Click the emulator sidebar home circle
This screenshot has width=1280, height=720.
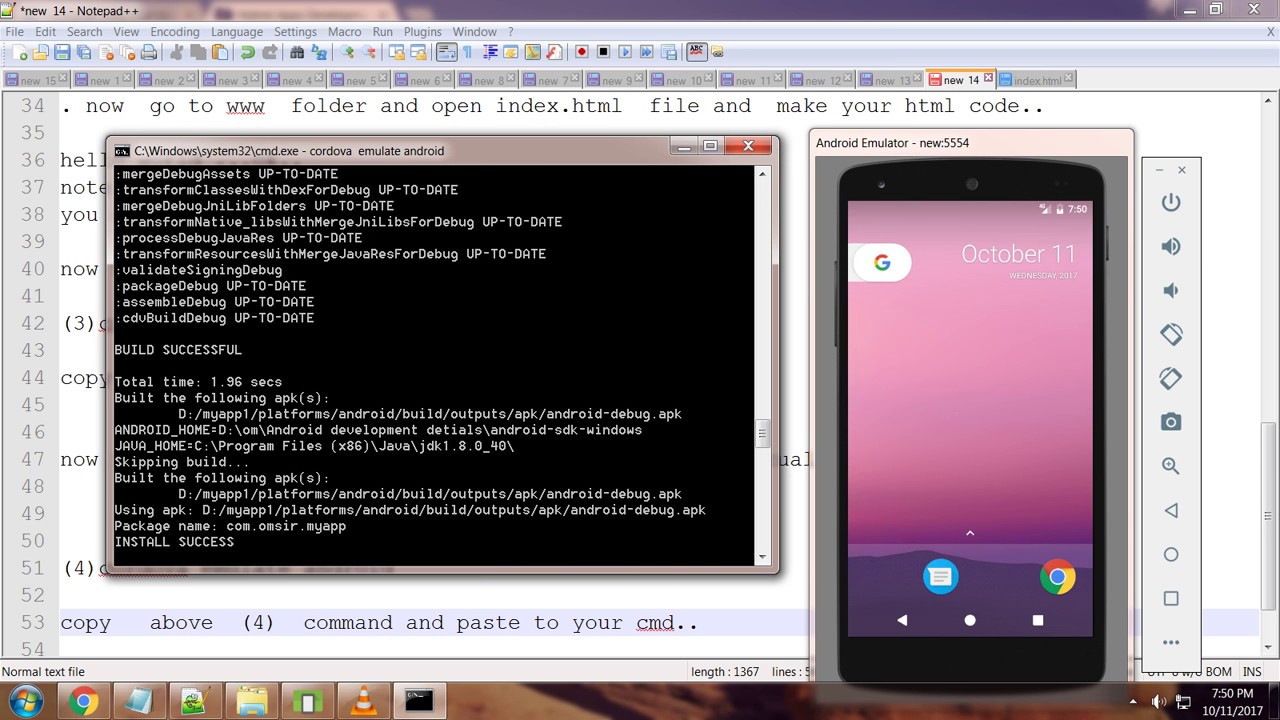click(1171, 554)
